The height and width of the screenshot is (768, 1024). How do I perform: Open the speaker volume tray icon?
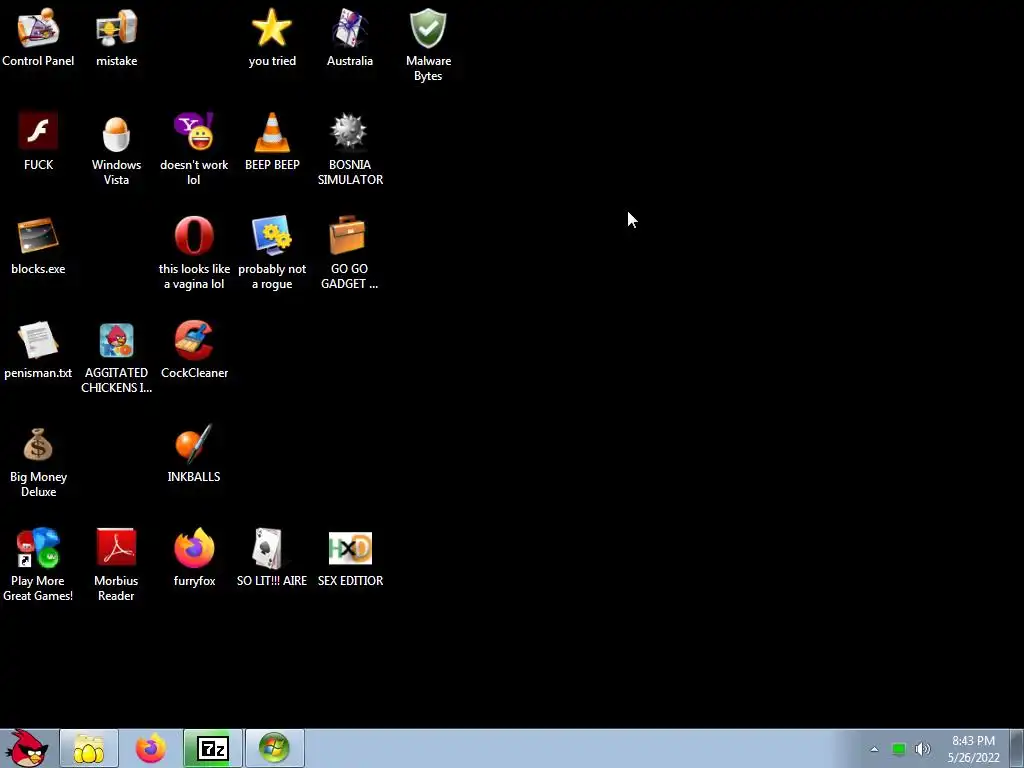tap(923, 749)
